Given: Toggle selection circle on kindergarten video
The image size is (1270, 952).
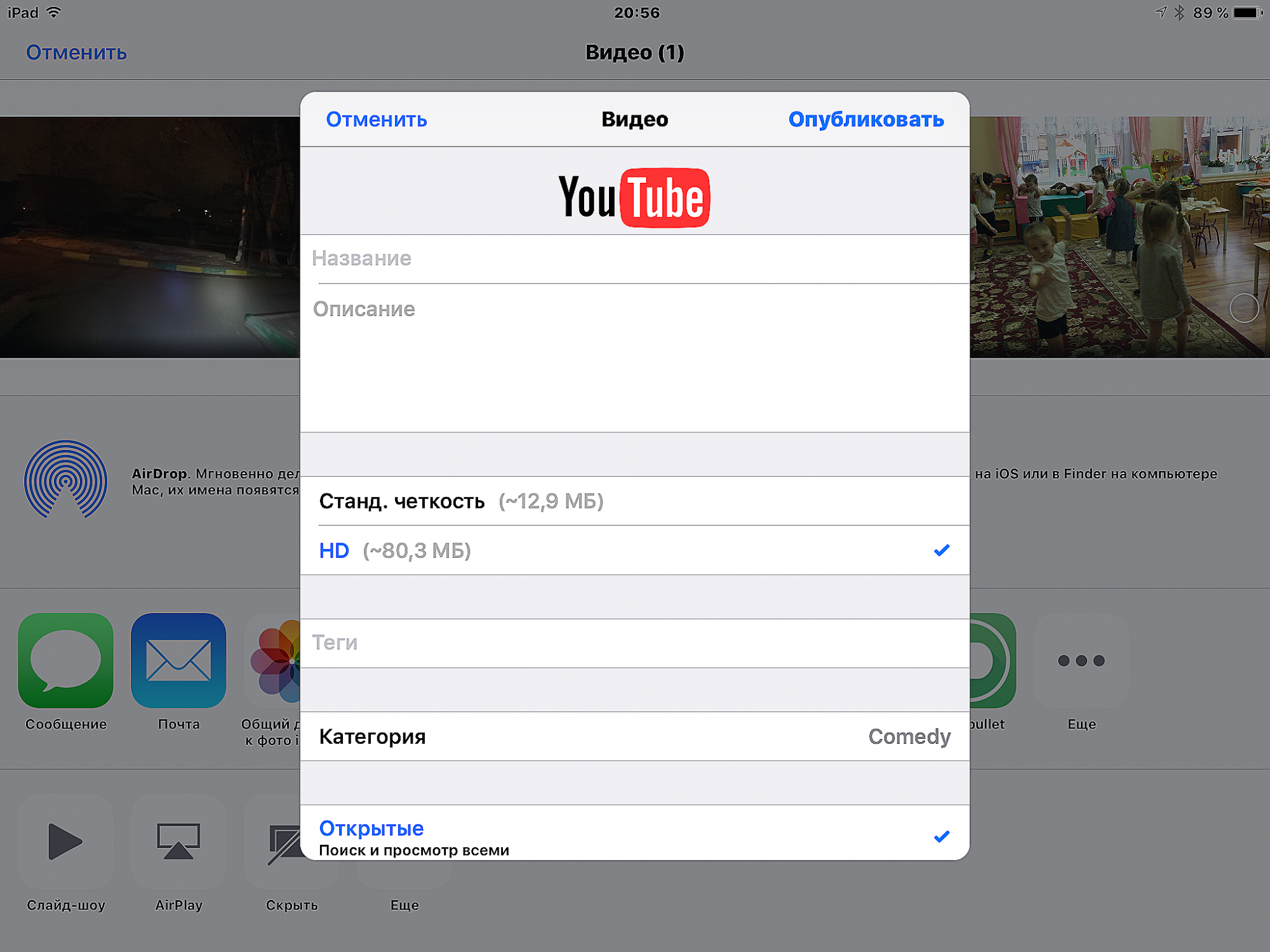Looking at the screenshot, I should click(x=1243, y=308).
